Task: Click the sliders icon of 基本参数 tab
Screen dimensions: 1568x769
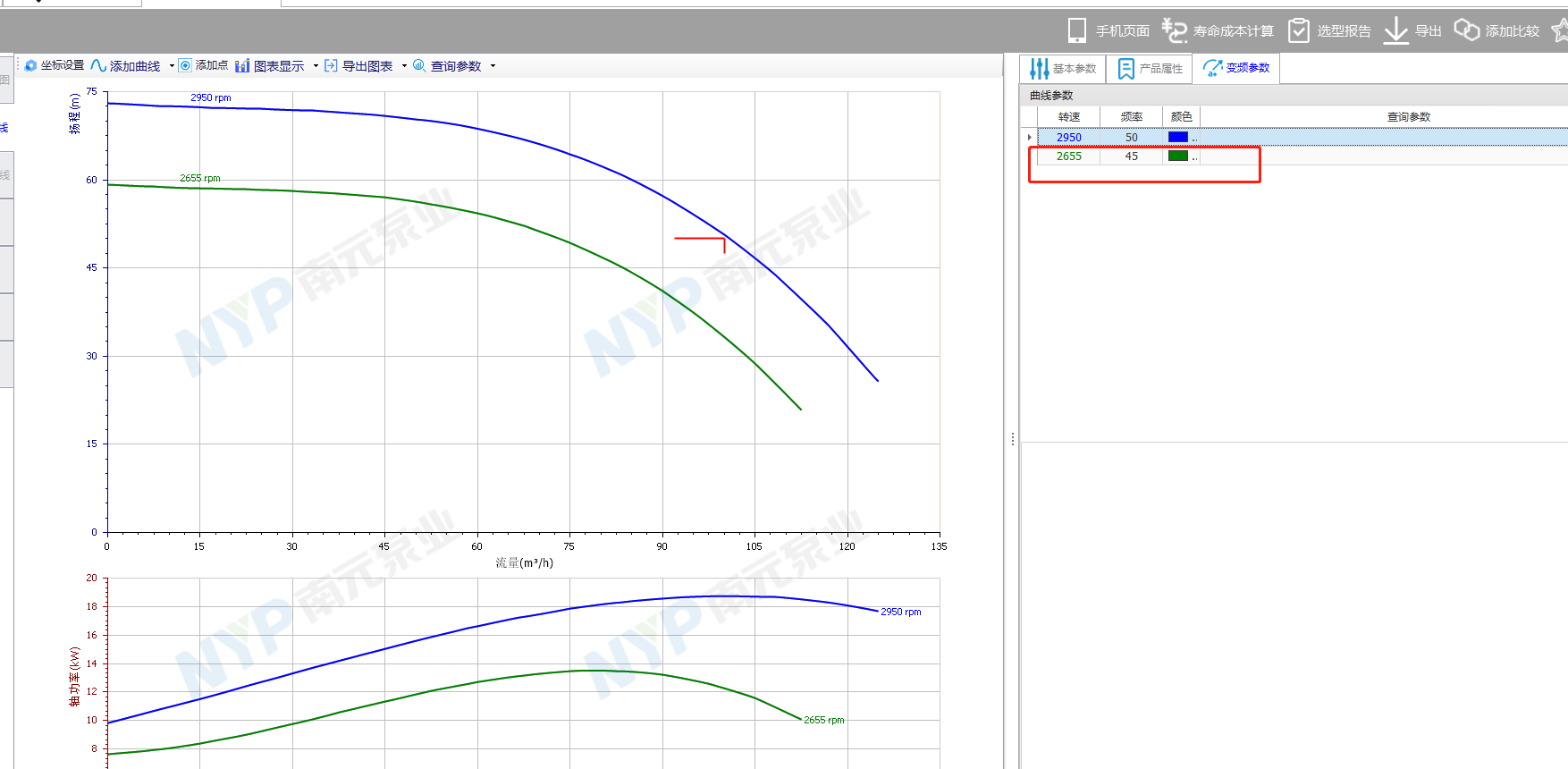Action: (1039, 68)
